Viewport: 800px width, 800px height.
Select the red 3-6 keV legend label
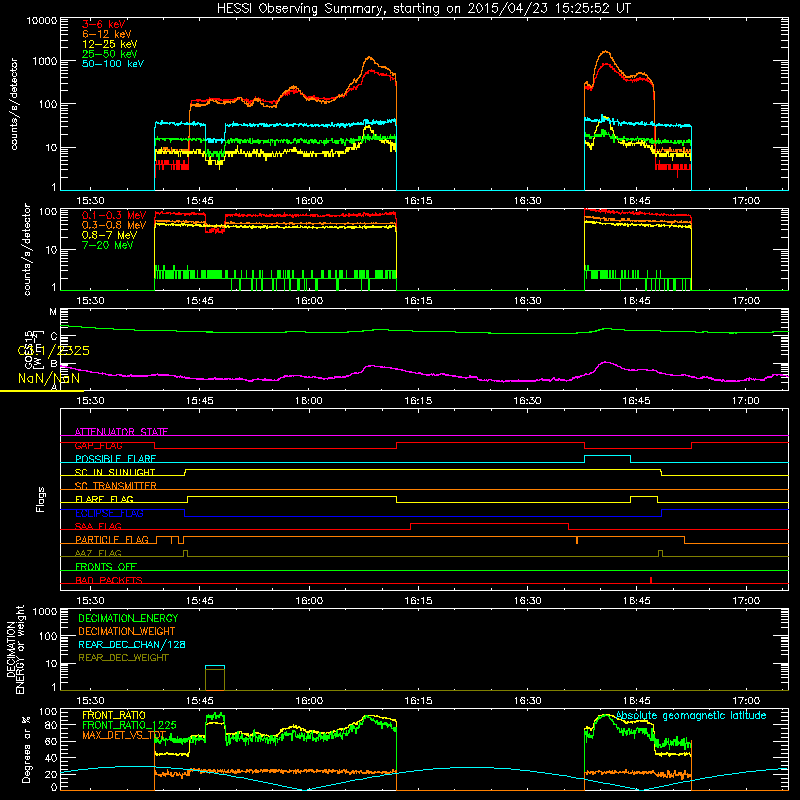click(x=104, y=24)
